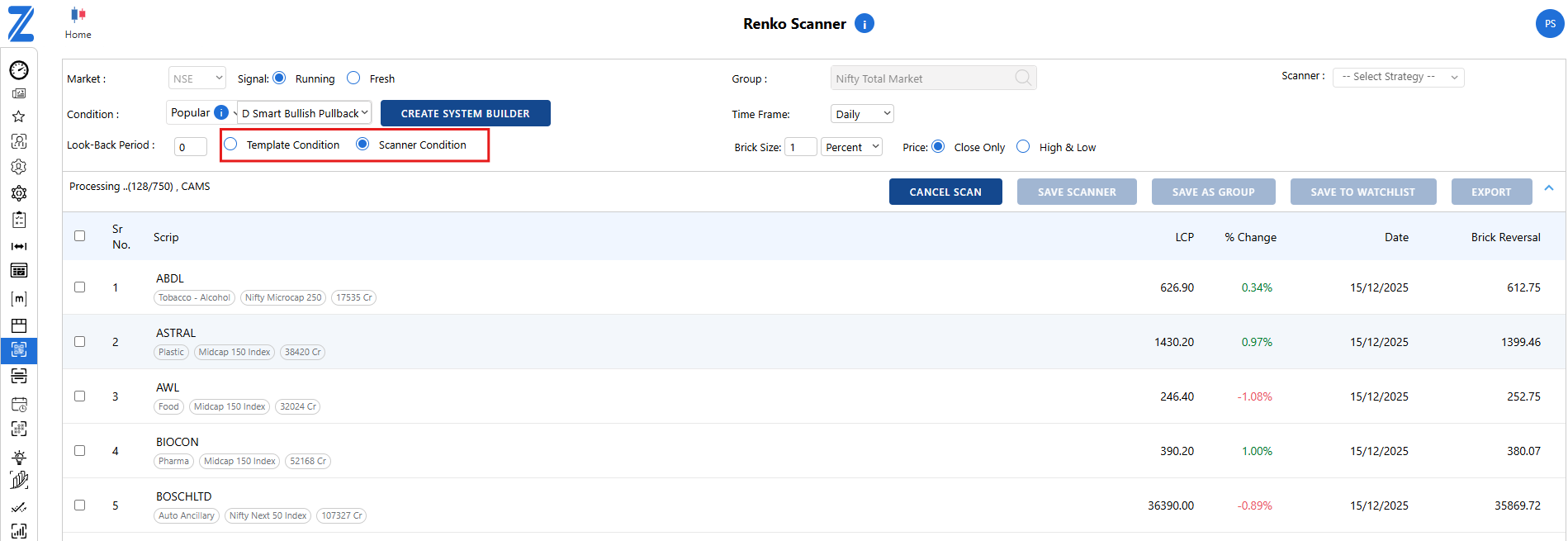Open the PS user profile avatar

click(1549, 24)
